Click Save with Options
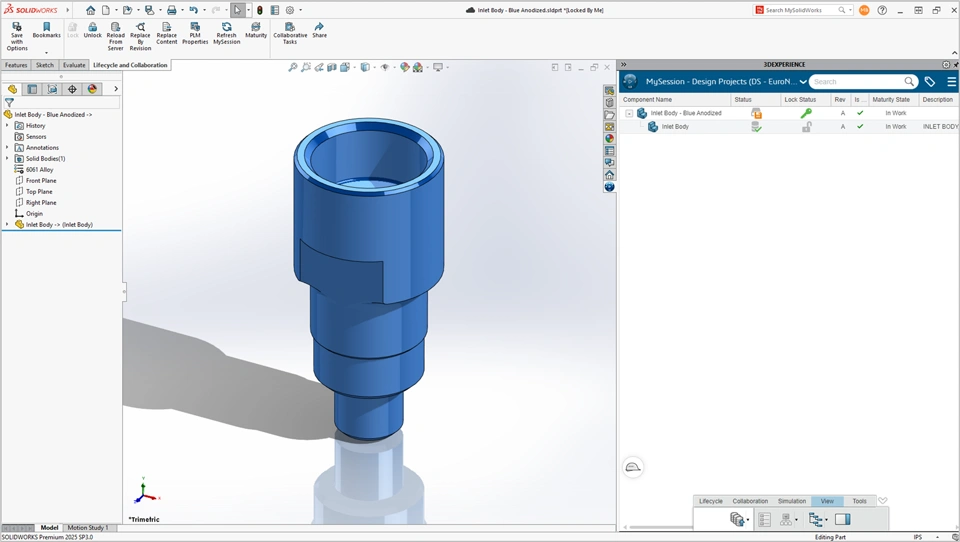Viewport: 960px width, 542px height. [17, 36]
